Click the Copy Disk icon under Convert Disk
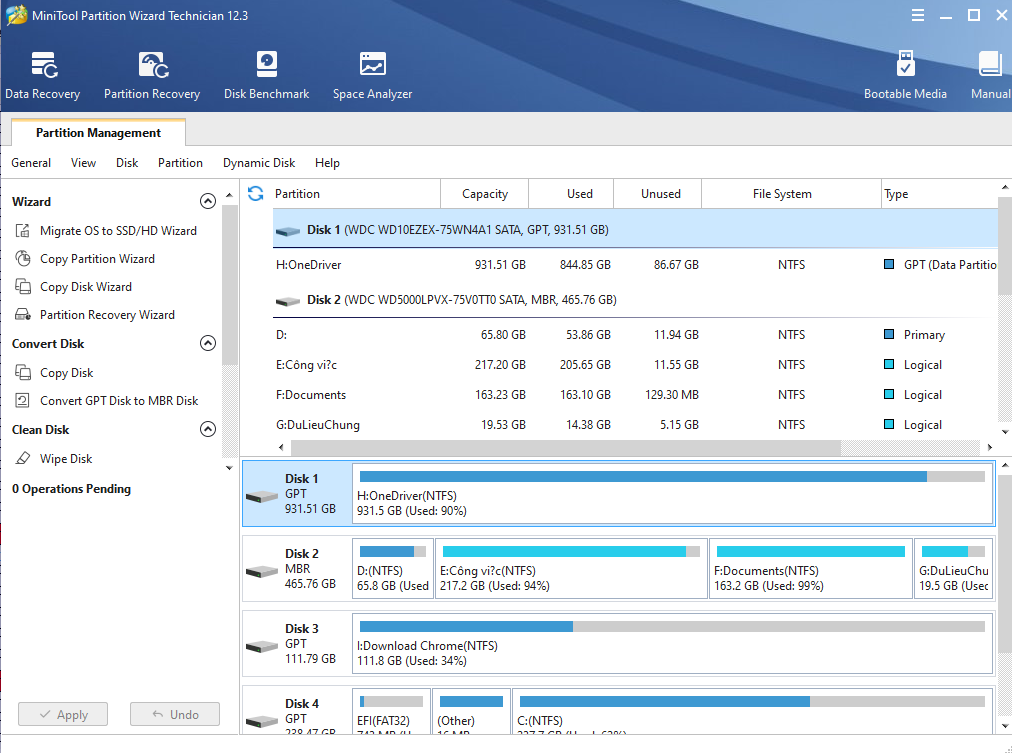 coord(23,372)
